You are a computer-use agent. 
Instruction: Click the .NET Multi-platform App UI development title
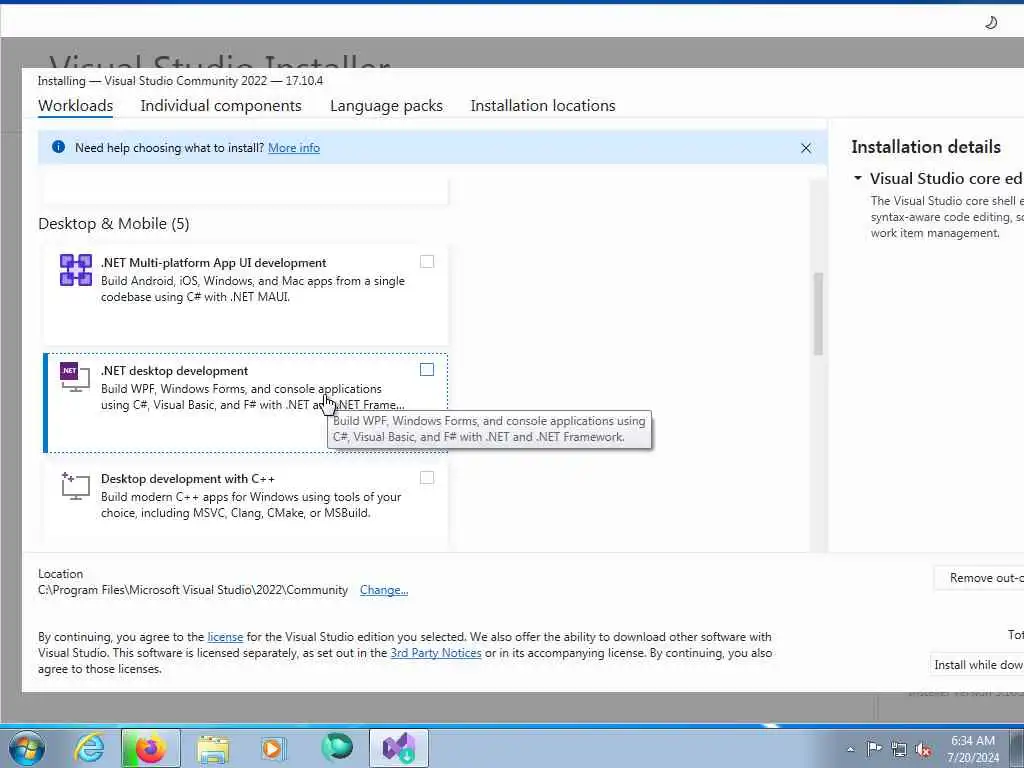point(214,263)
